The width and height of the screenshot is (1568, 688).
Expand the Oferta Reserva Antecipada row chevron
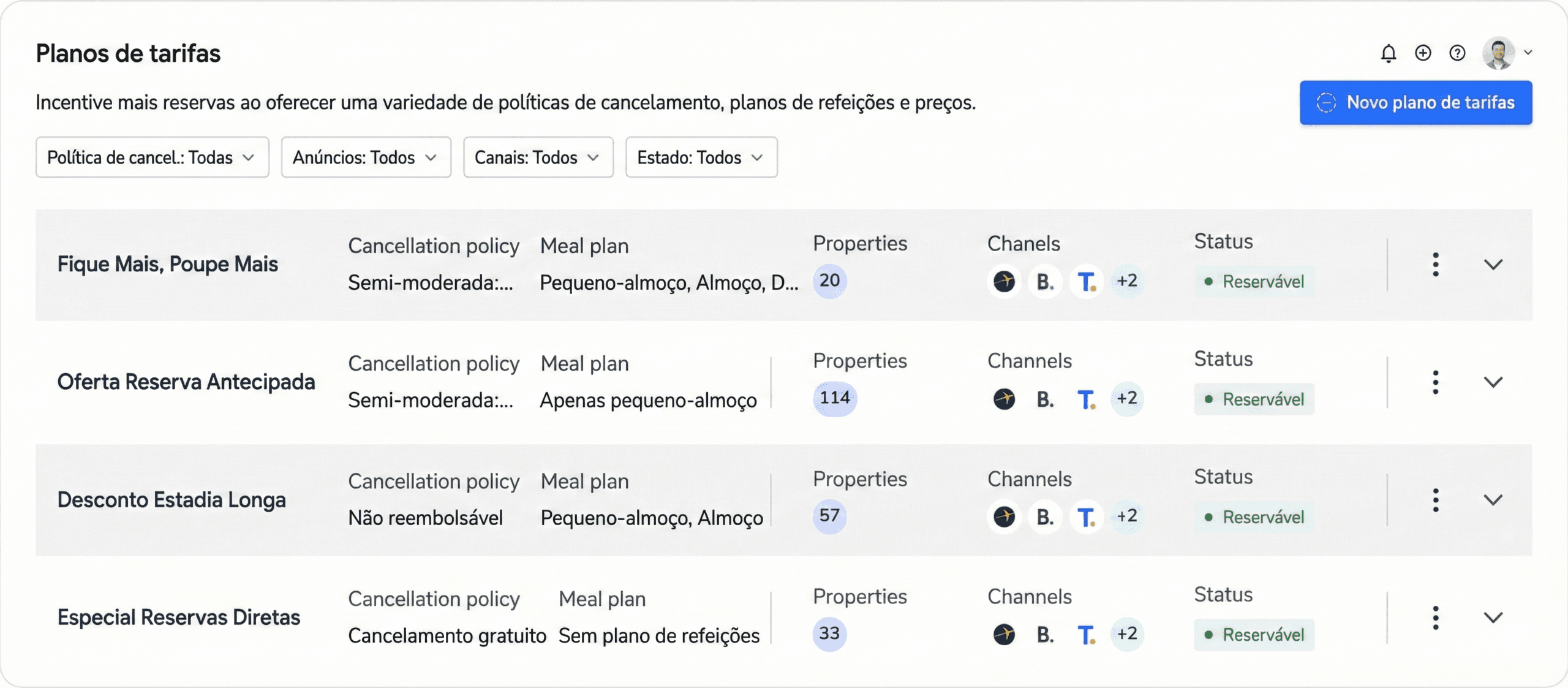pos(1493,382)
